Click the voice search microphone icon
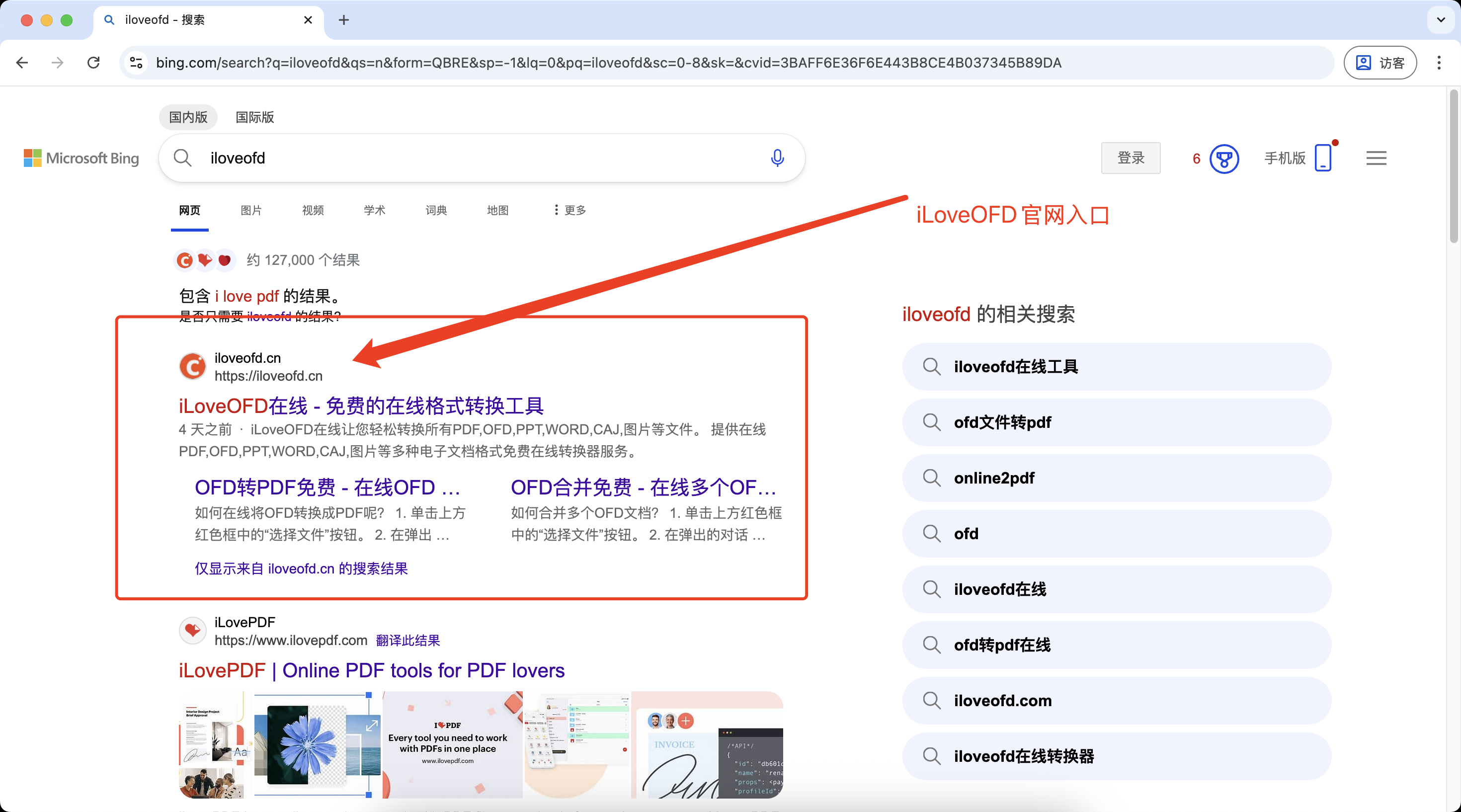This screenshot has height=812, width=1461. click(778, 158)
